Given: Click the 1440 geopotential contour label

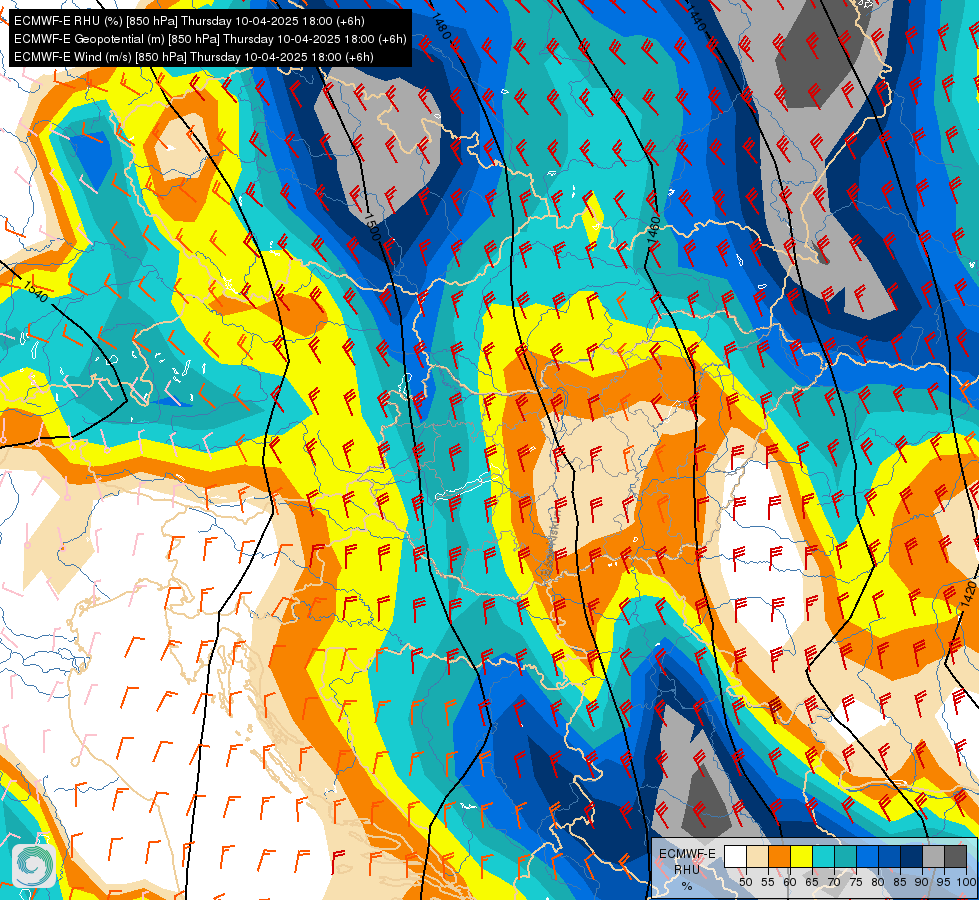Looking at the screenshot, I should 697,19.
